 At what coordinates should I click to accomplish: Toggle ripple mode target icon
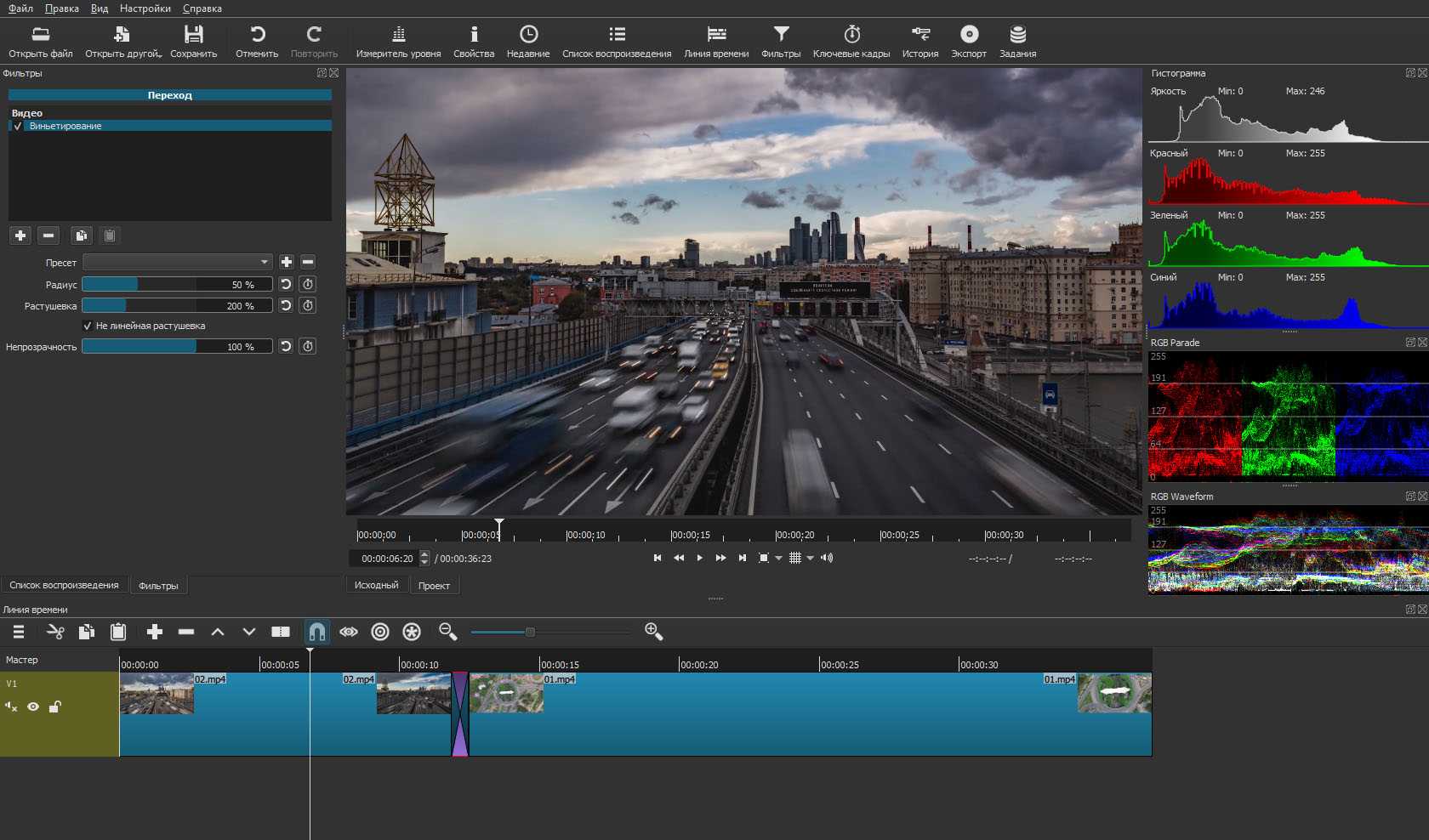coord(380,632)
